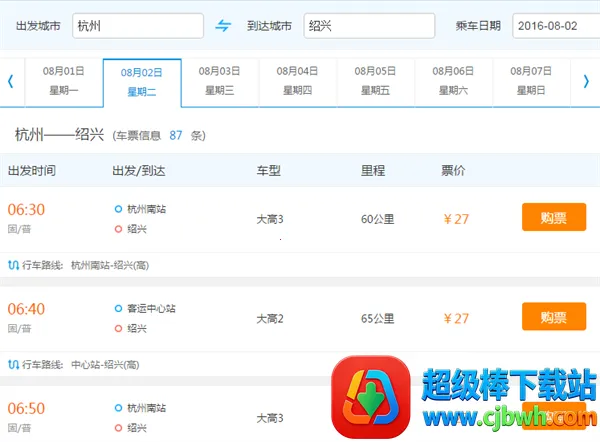
Task: Click the 里程 column header
Action: coord(373,170)
